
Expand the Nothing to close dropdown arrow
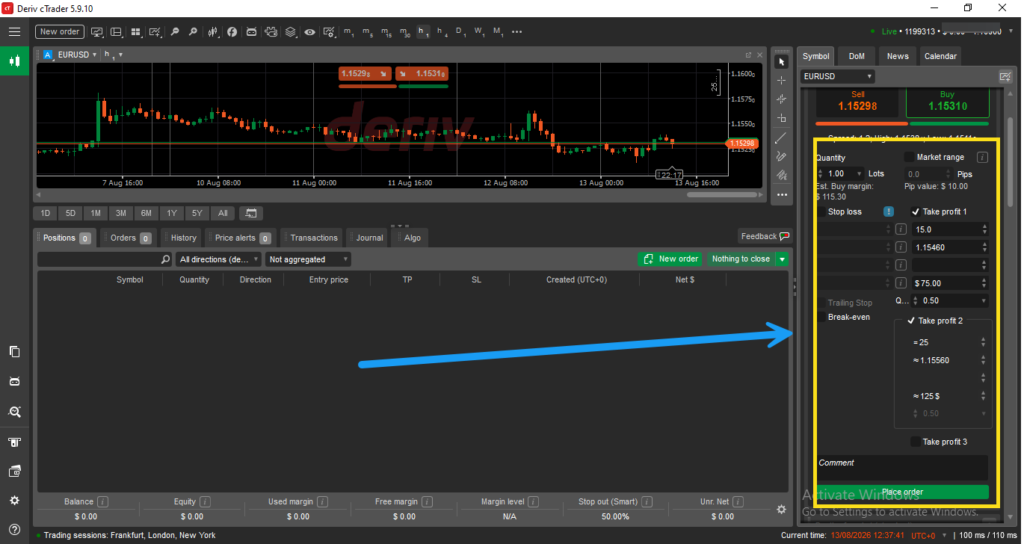pyautogui.click(x=782, y=259)
